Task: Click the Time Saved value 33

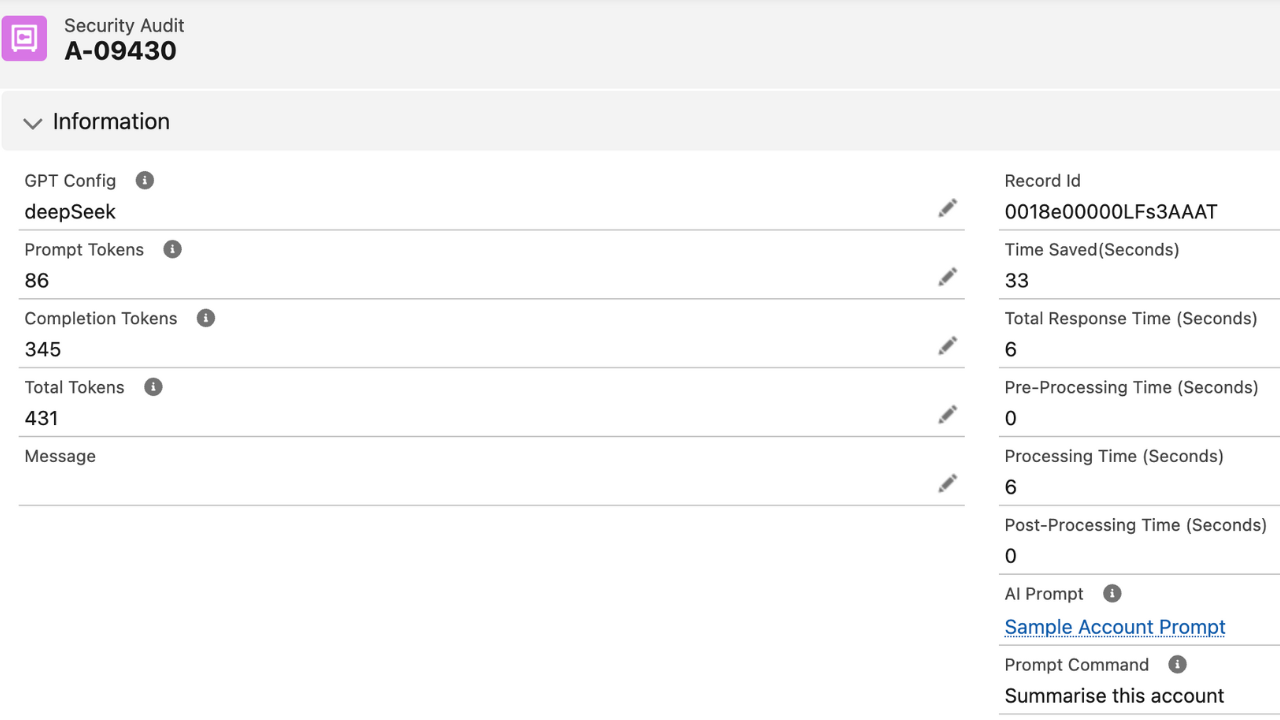Action: [x=1016, y=281]
